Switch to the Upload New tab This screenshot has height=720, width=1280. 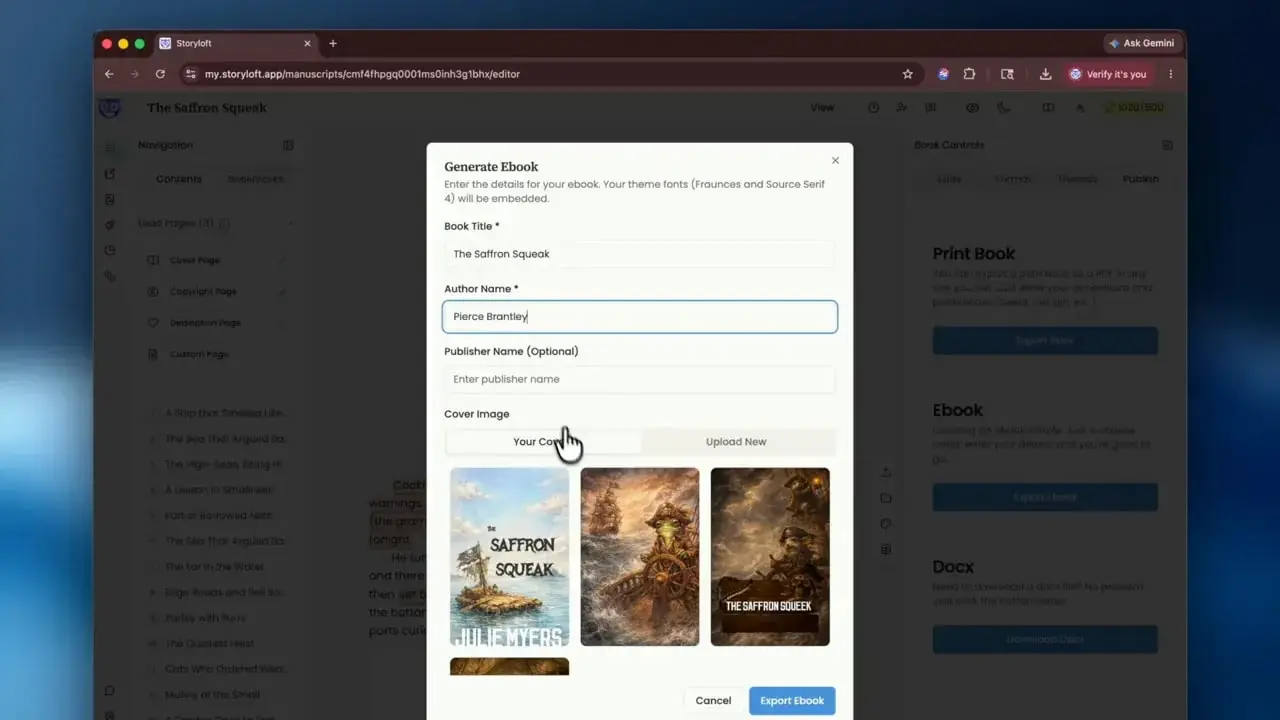coord(736,441)
